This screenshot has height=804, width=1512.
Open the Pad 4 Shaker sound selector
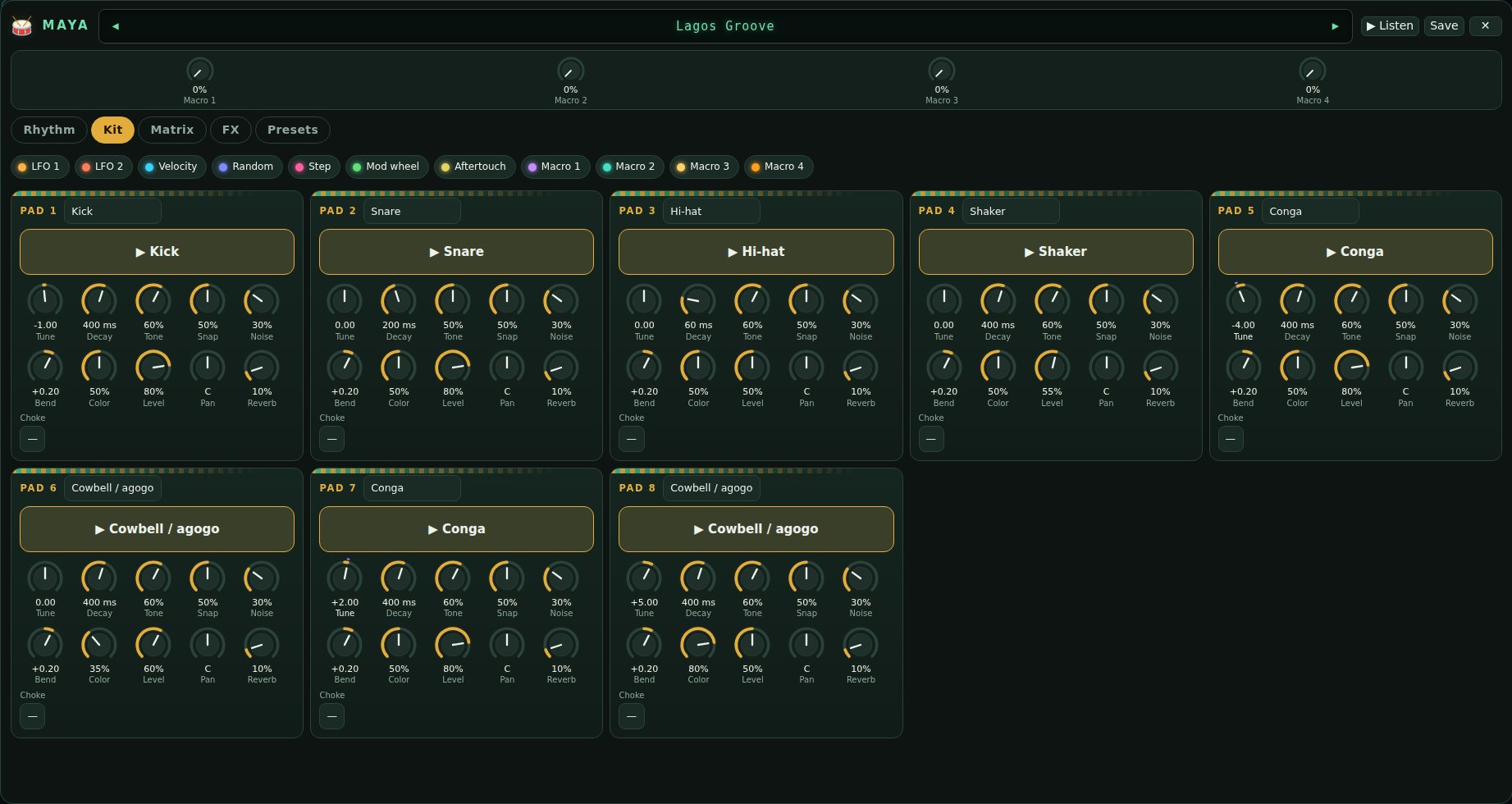point(1011,211)
